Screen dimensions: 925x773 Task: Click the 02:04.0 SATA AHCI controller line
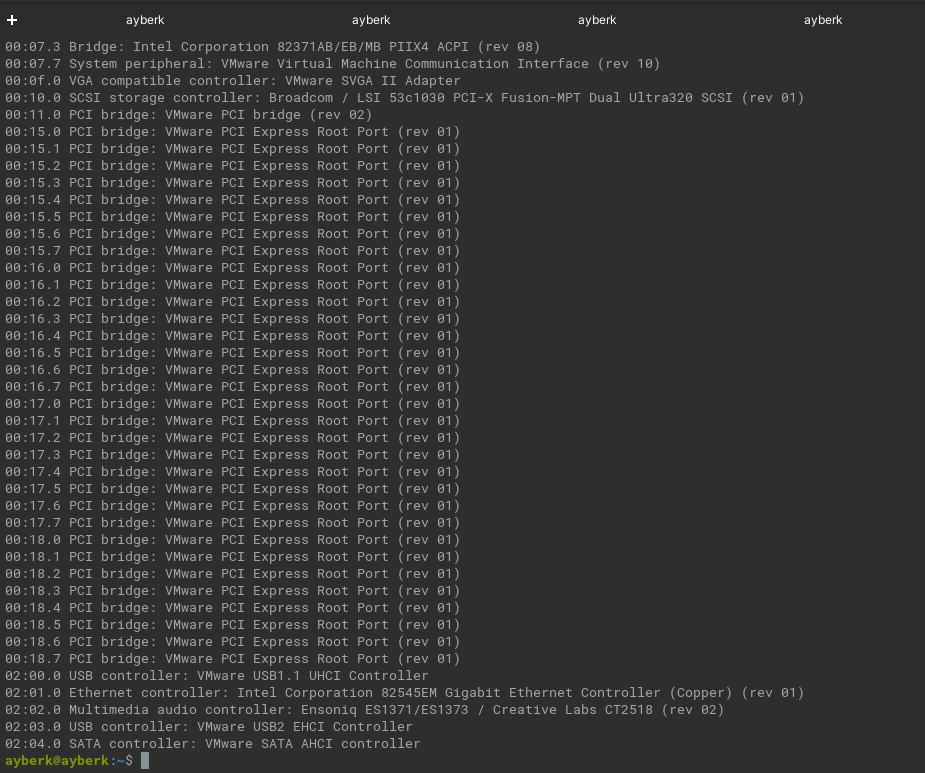tap(213, 744)
